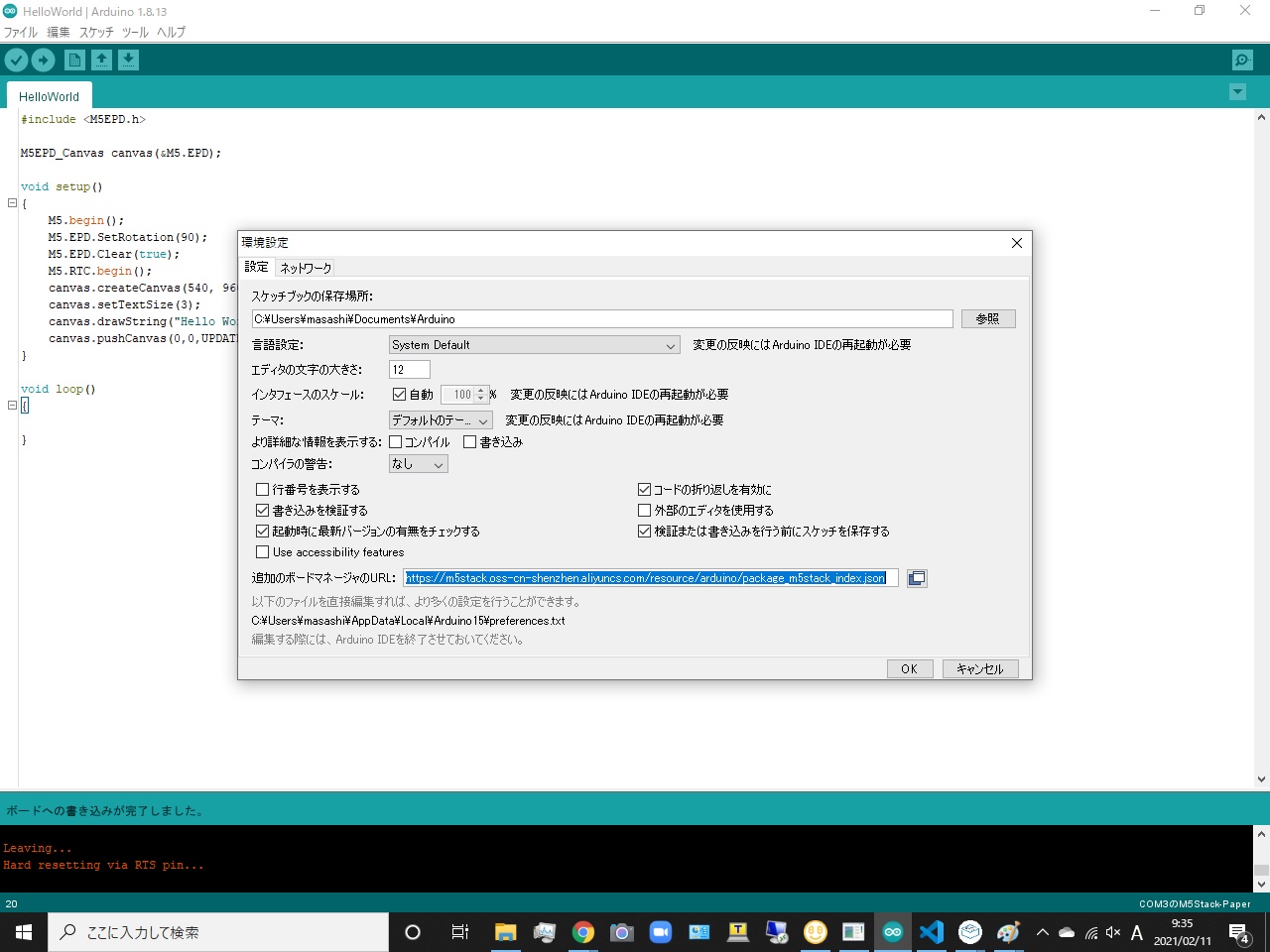Open the ファイル menu

point(21,32)
